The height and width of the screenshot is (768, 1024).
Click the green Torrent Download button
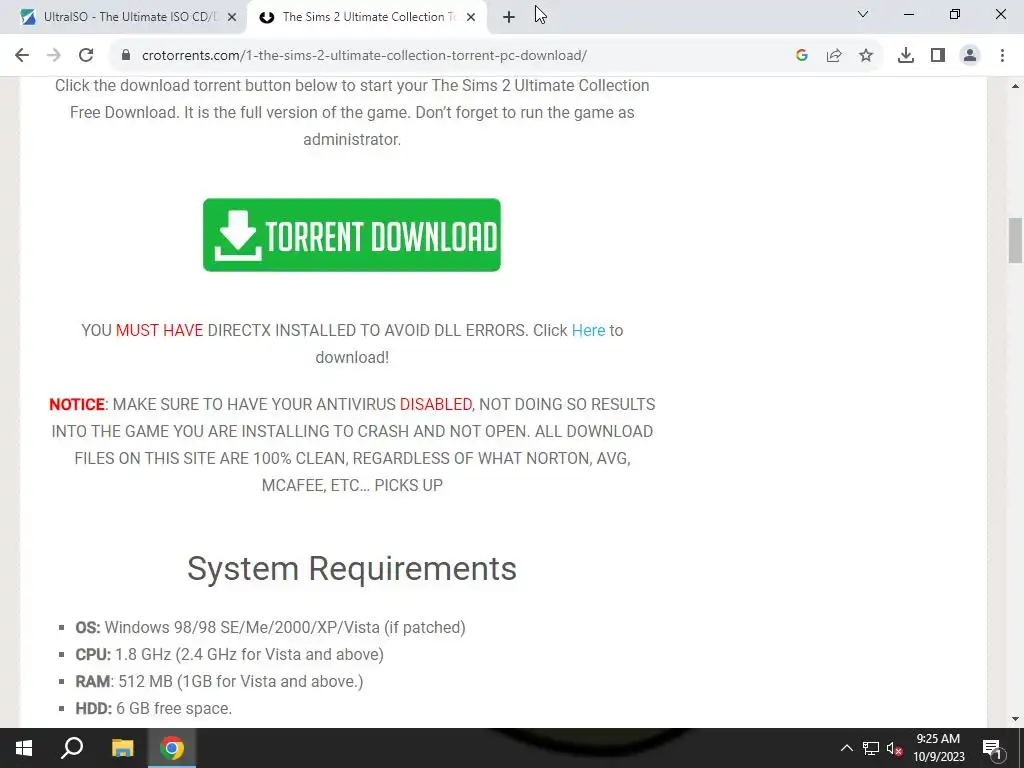352,235
